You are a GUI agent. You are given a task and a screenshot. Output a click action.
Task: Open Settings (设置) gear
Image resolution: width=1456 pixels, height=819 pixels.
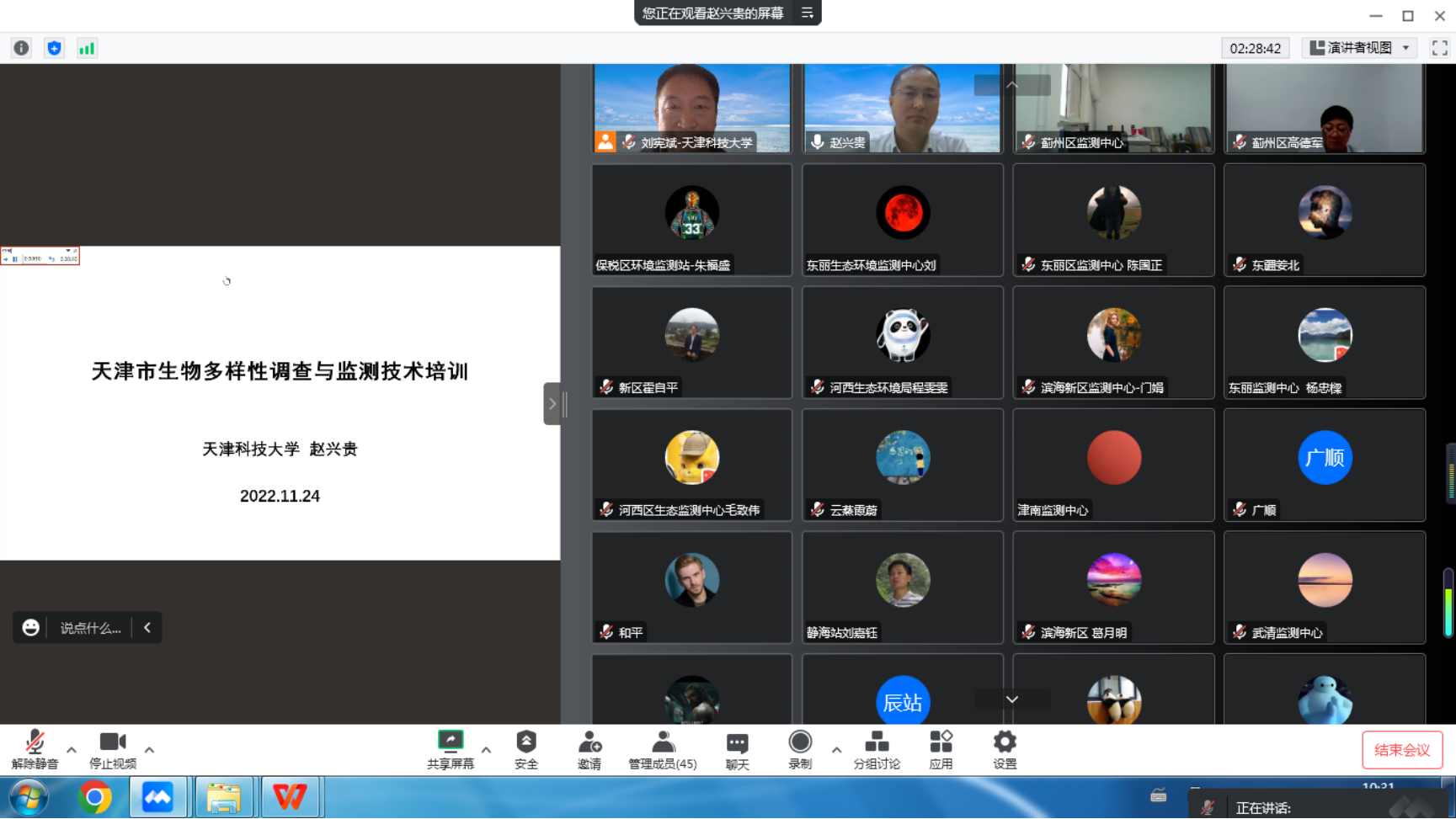coord(1005,749)
